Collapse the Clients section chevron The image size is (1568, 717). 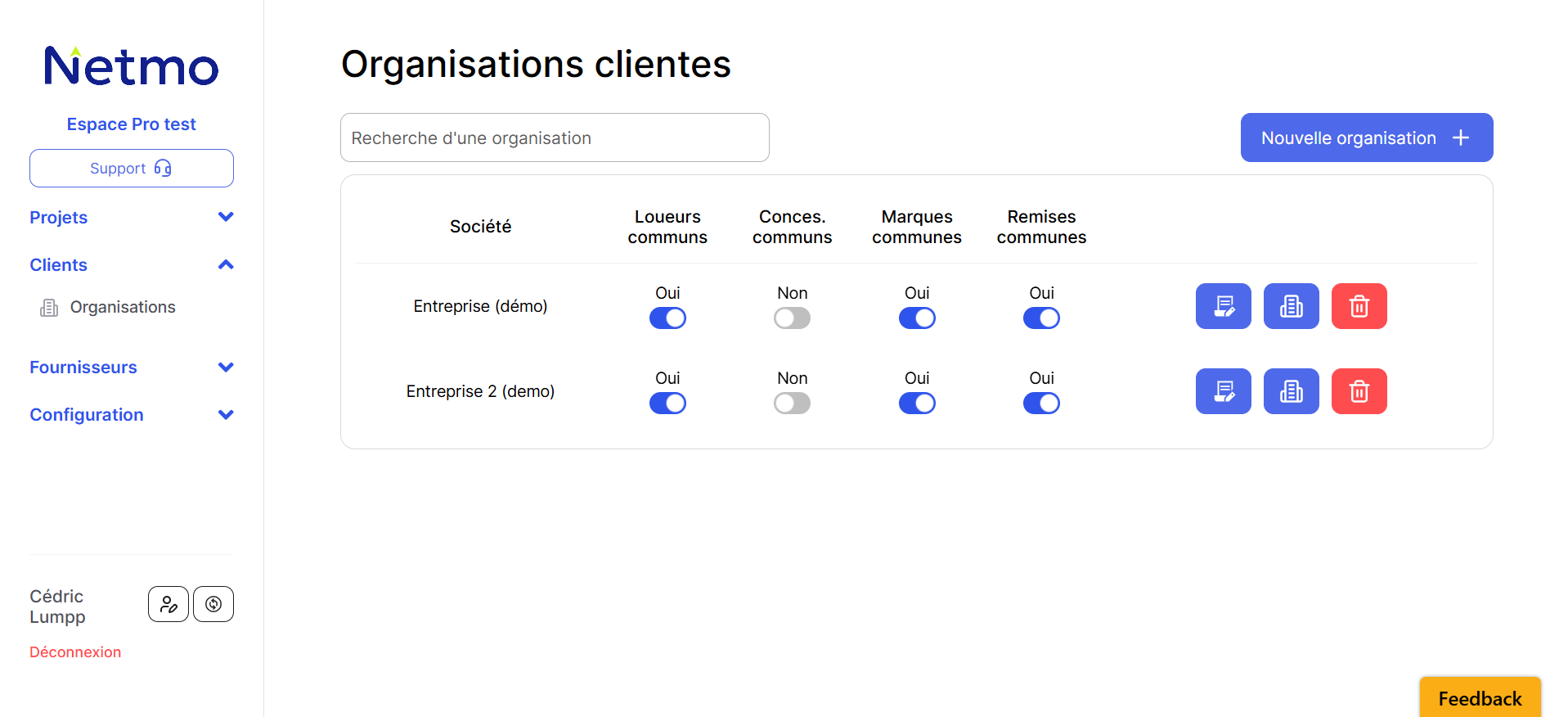(x=226, y=264)
